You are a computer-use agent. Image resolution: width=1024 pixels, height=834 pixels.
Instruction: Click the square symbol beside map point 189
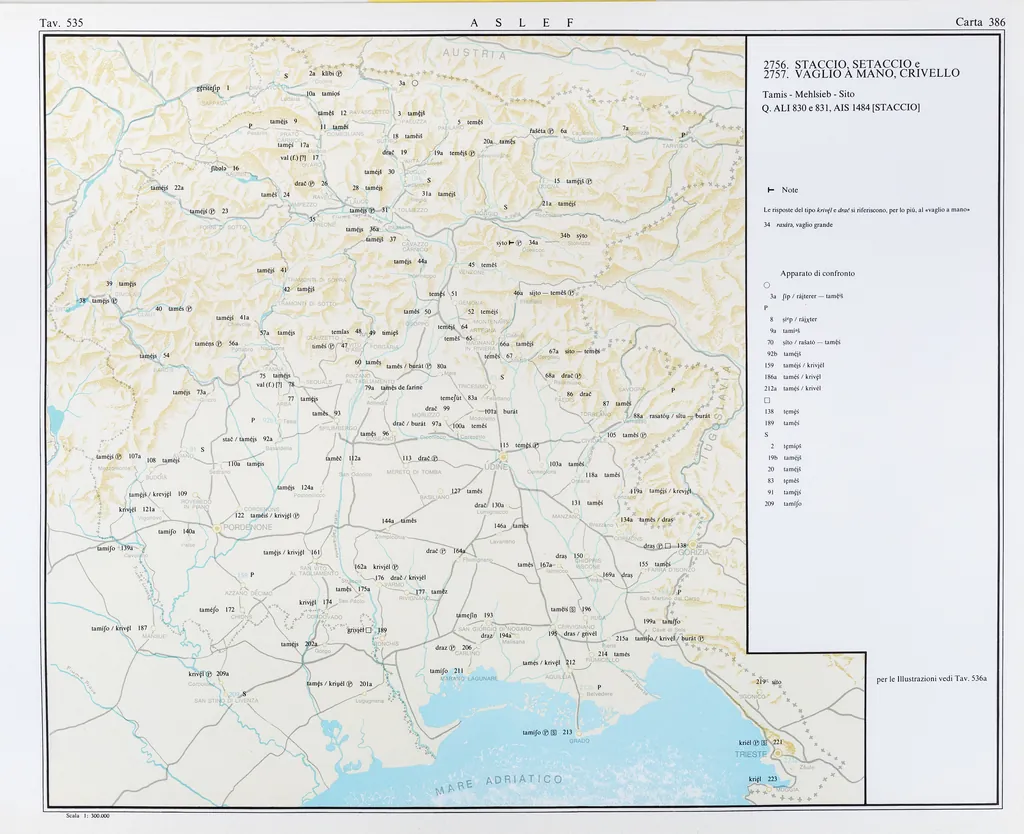click(x=369, y=630)
